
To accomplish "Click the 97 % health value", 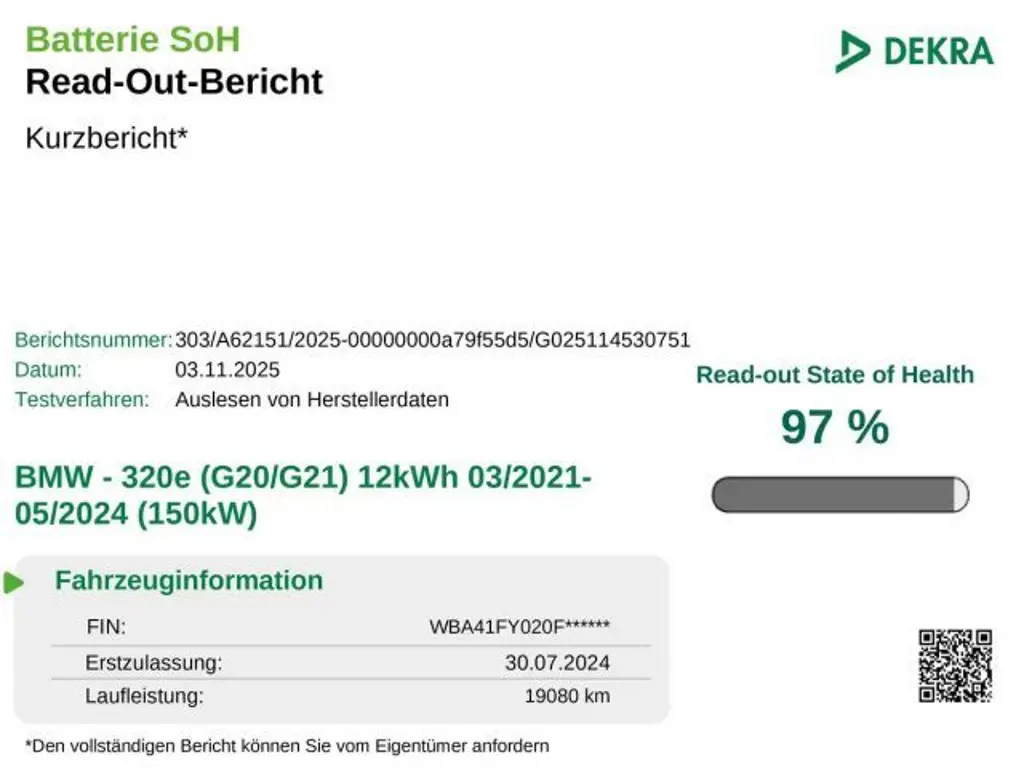I will 834,427.
